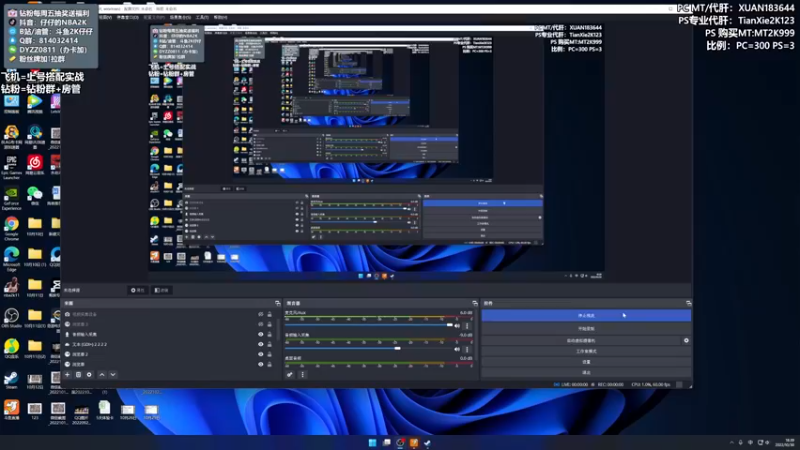
Task: Pop out the Sources dock panel
Action: tap(278, 303)
